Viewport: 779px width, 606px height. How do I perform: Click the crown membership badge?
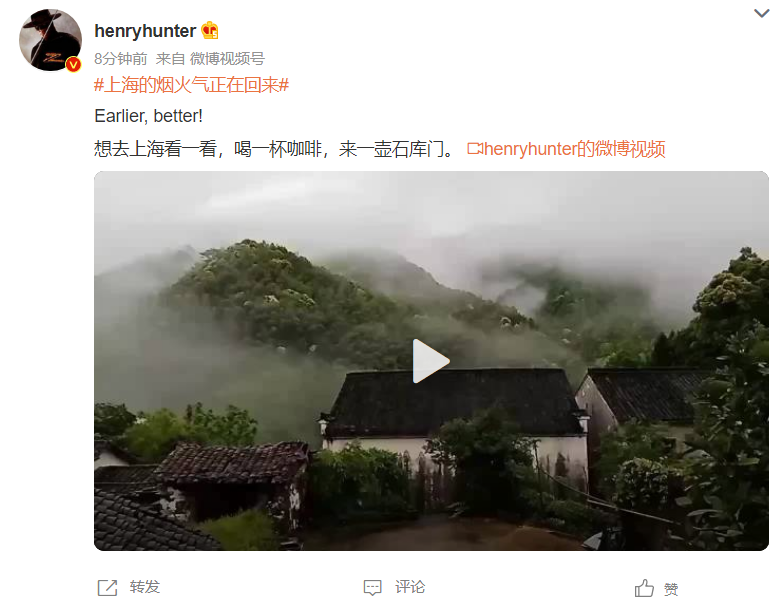pyautogui.click(x=210, y=30)
